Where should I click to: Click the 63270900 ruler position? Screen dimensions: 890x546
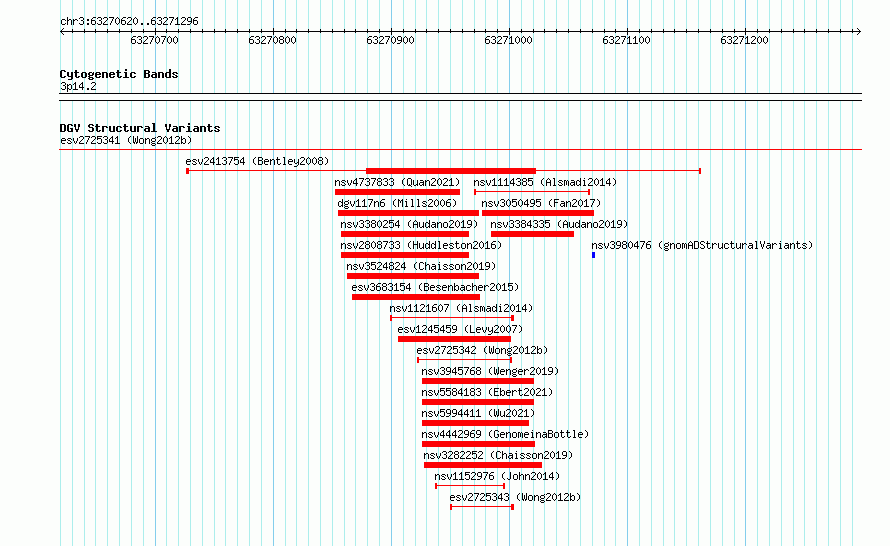coord(391,40)
